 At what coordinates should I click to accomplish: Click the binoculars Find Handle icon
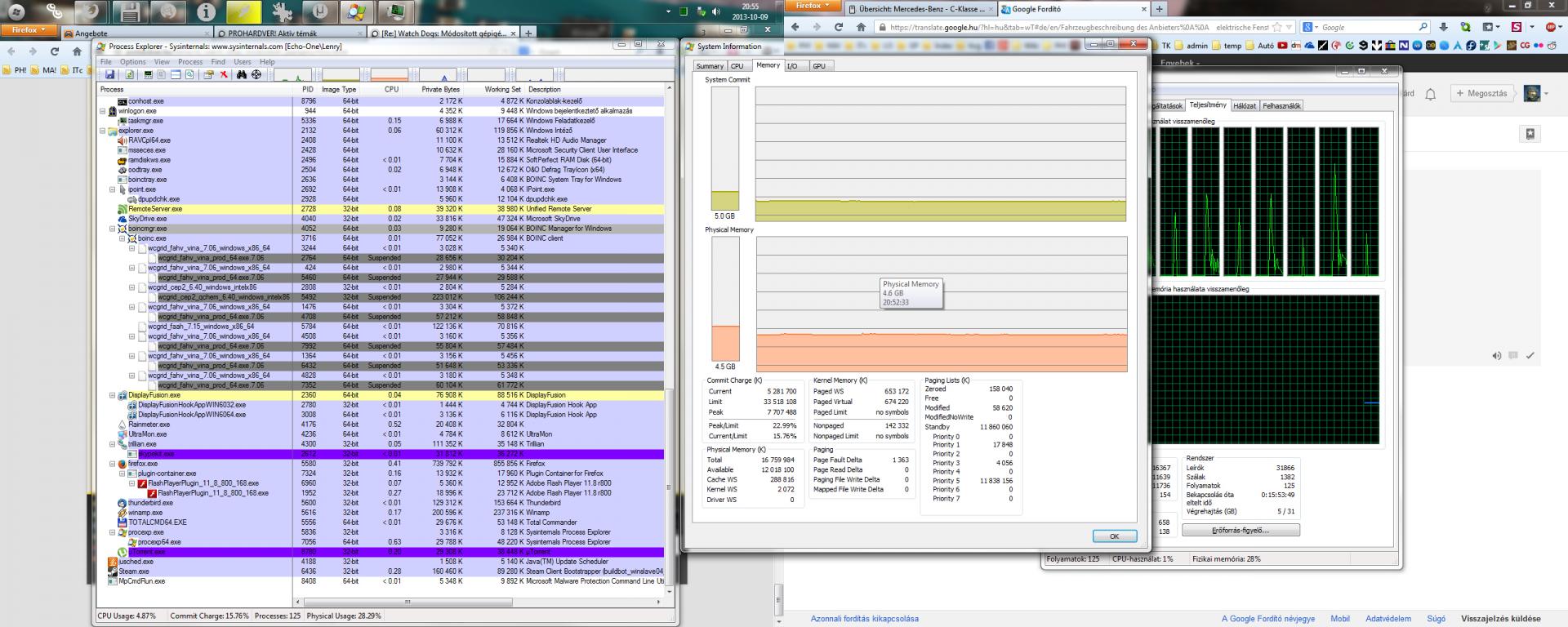(x=242, y=74)
